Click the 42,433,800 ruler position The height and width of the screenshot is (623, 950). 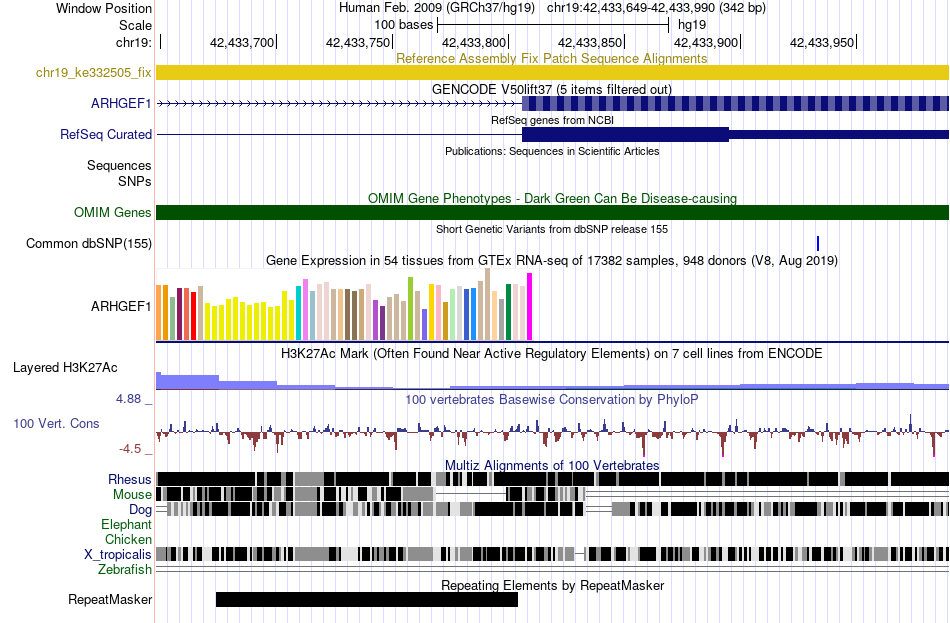tap(474, 42)
